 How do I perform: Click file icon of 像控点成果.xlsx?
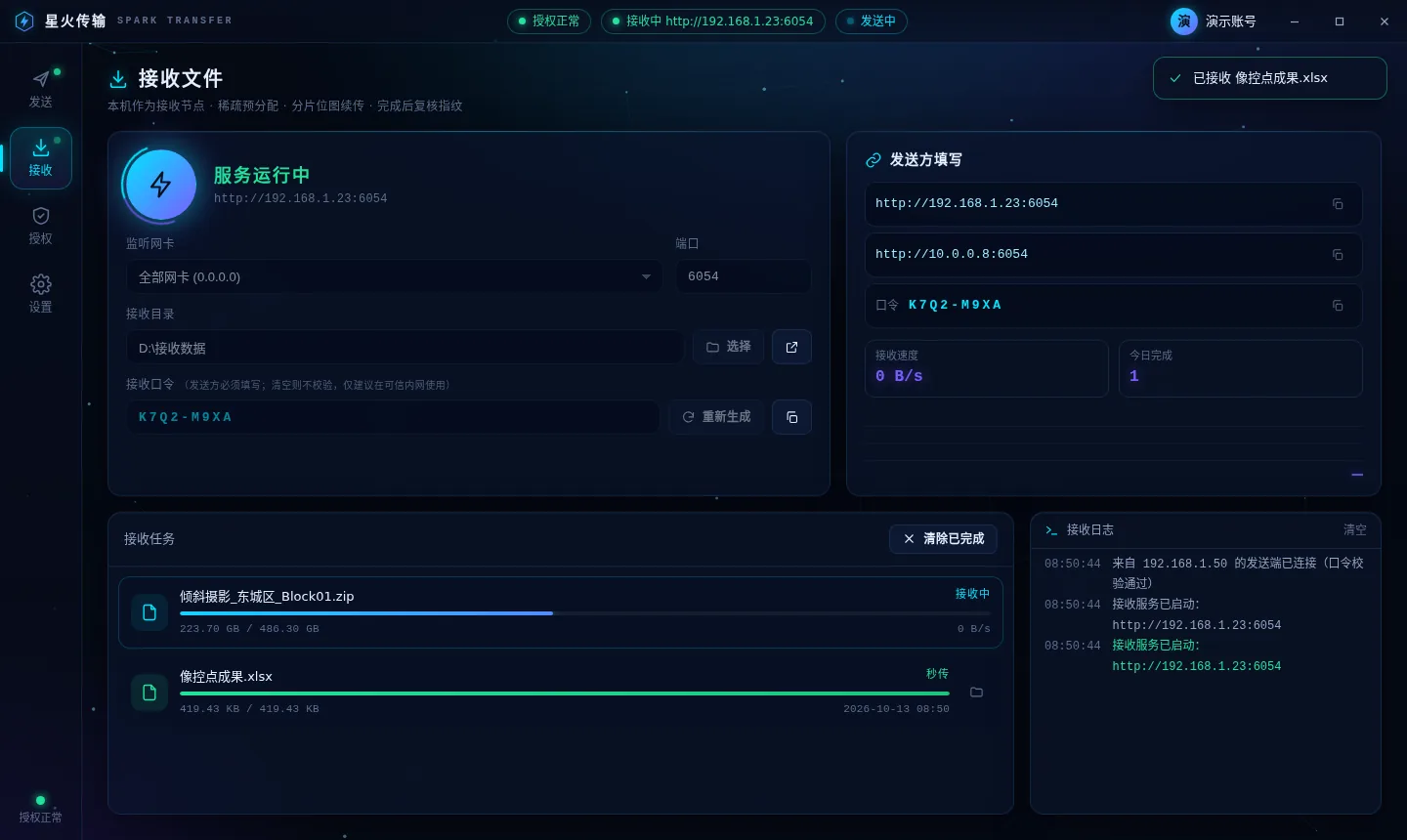[149, 693]
